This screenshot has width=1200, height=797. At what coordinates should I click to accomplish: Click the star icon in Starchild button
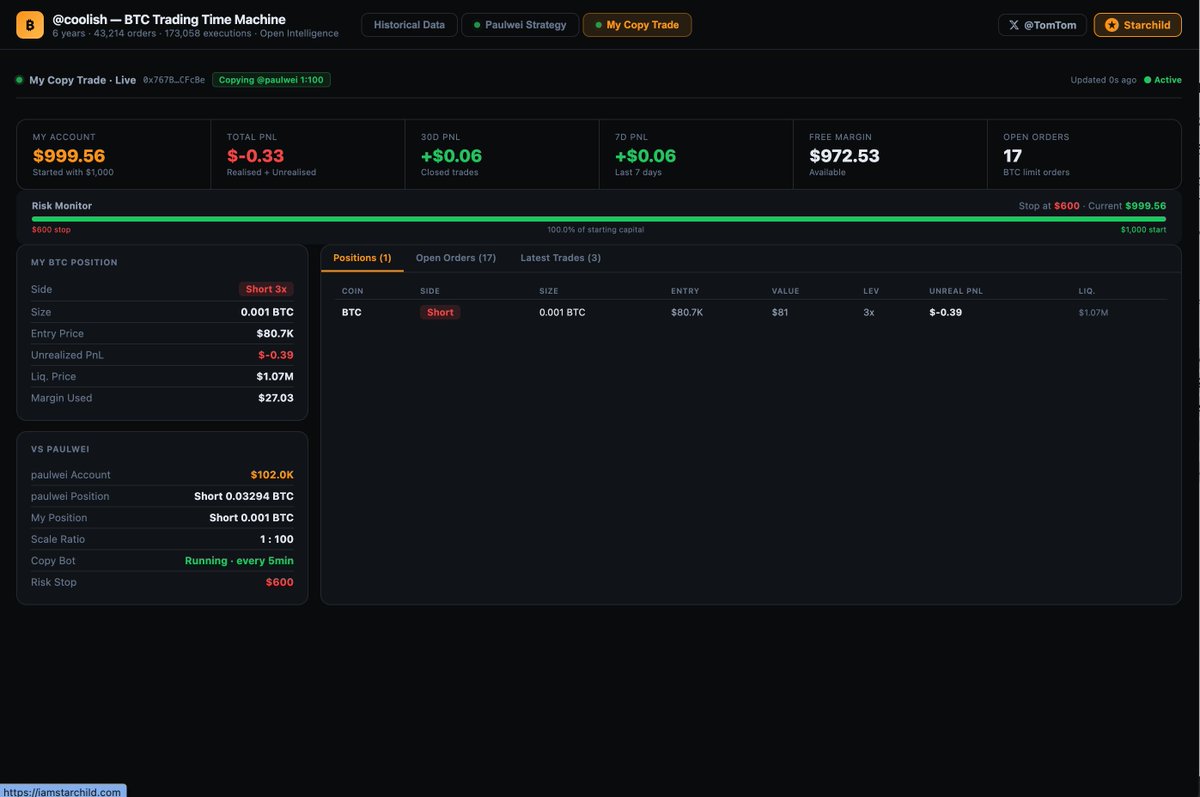click(x=1111, y=25)
